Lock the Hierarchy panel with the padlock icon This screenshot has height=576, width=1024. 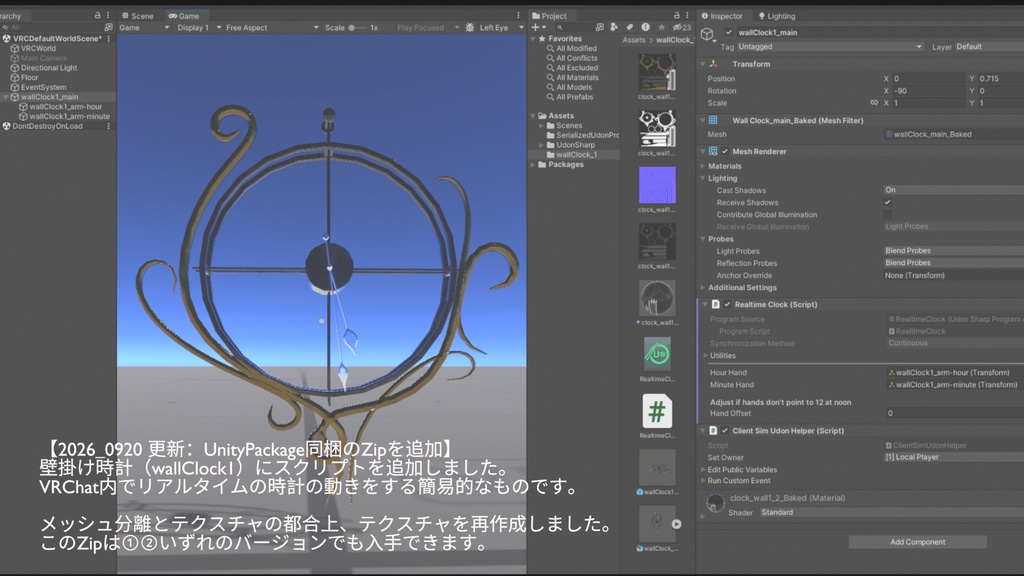97,15
